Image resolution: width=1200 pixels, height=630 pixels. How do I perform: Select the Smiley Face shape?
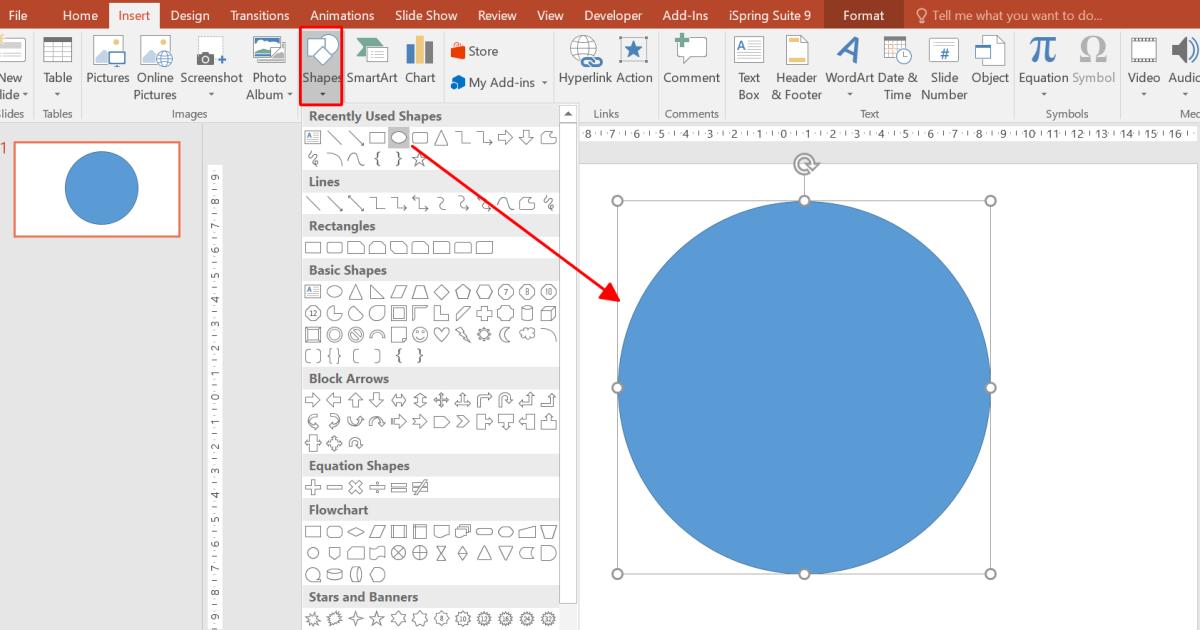[420, 332]
